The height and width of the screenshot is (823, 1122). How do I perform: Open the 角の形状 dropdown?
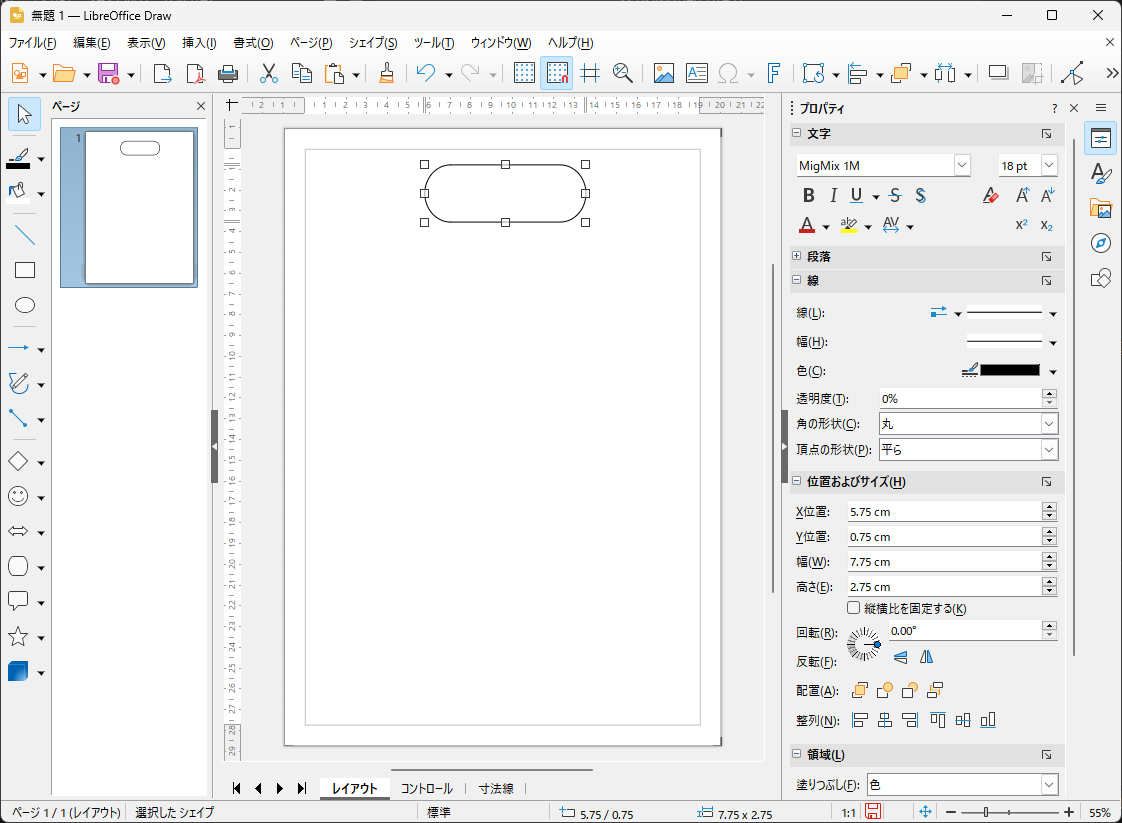[x=1048, y=423]
